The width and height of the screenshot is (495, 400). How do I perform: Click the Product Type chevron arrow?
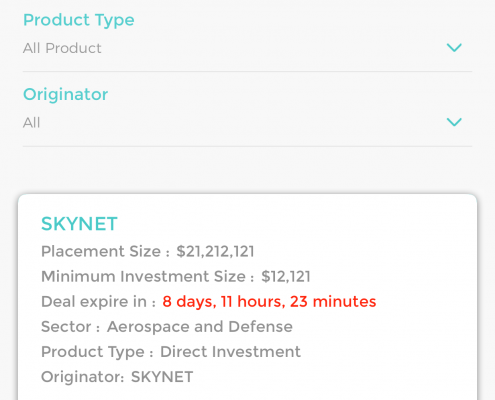tap(454, 48)
